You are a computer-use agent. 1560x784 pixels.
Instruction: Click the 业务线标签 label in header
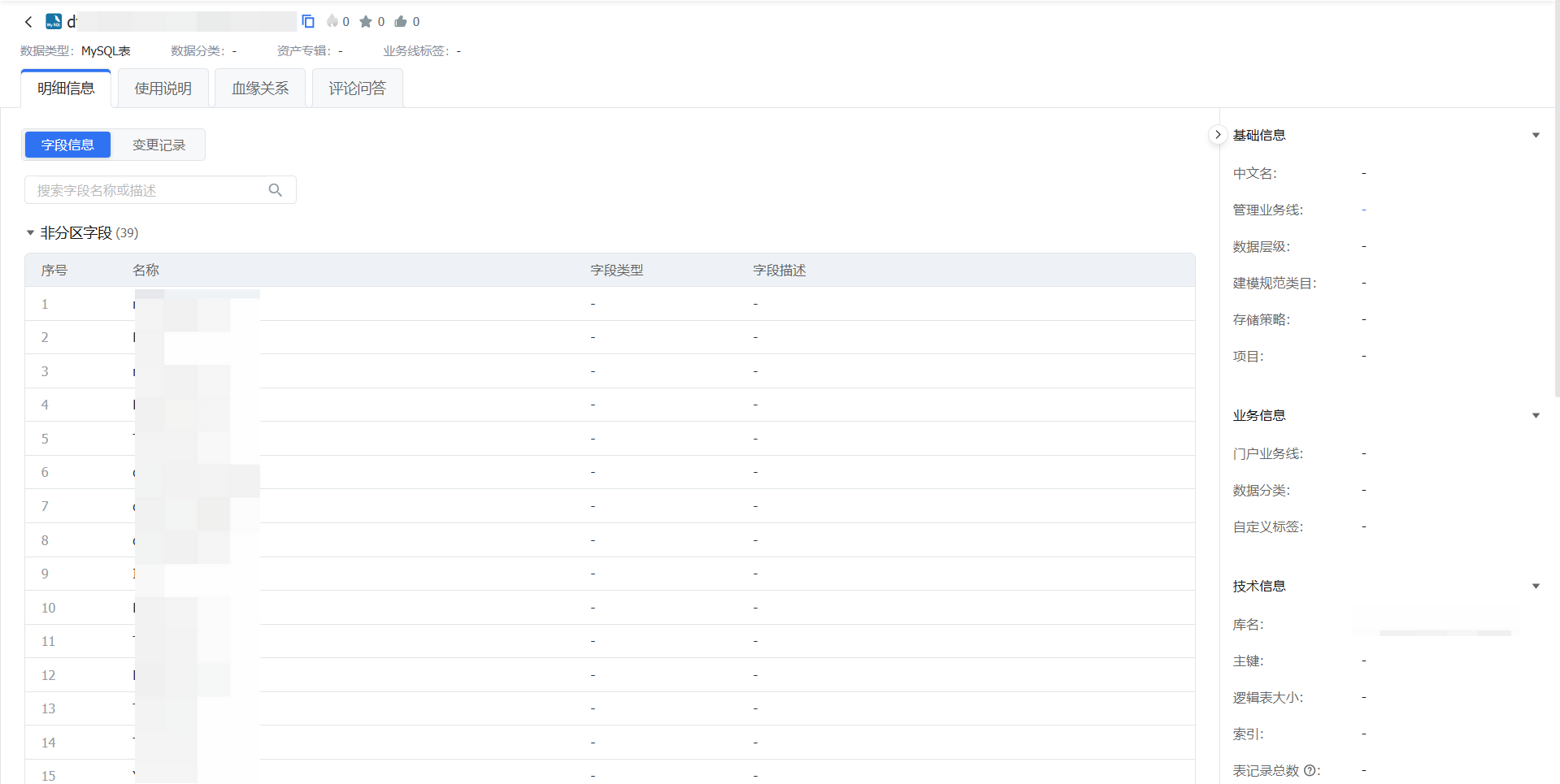(416, 51)
